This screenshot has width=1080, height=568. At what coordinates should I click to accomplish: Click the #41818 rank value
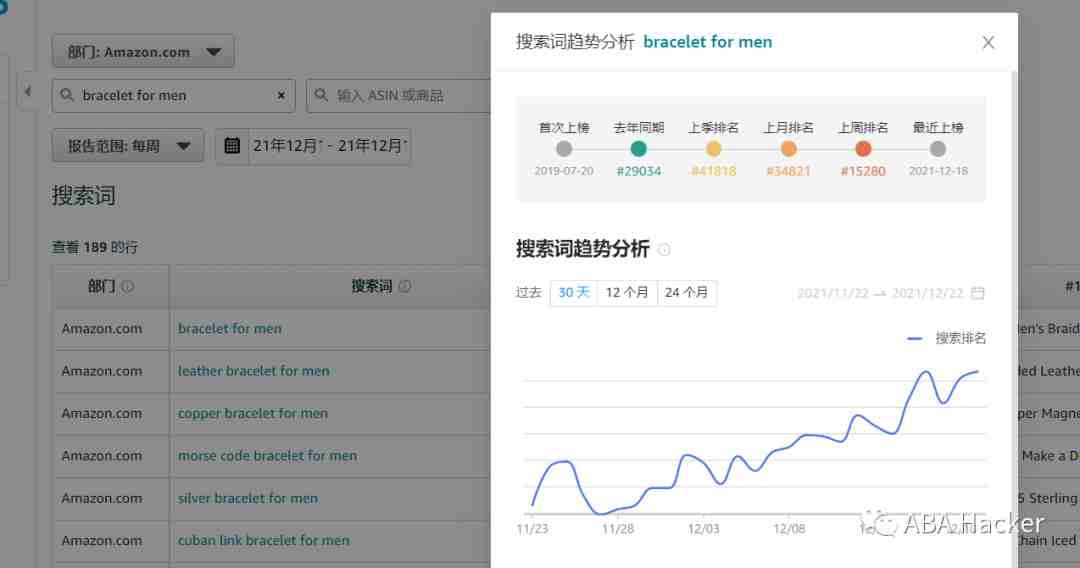click(x=714, y=171)
